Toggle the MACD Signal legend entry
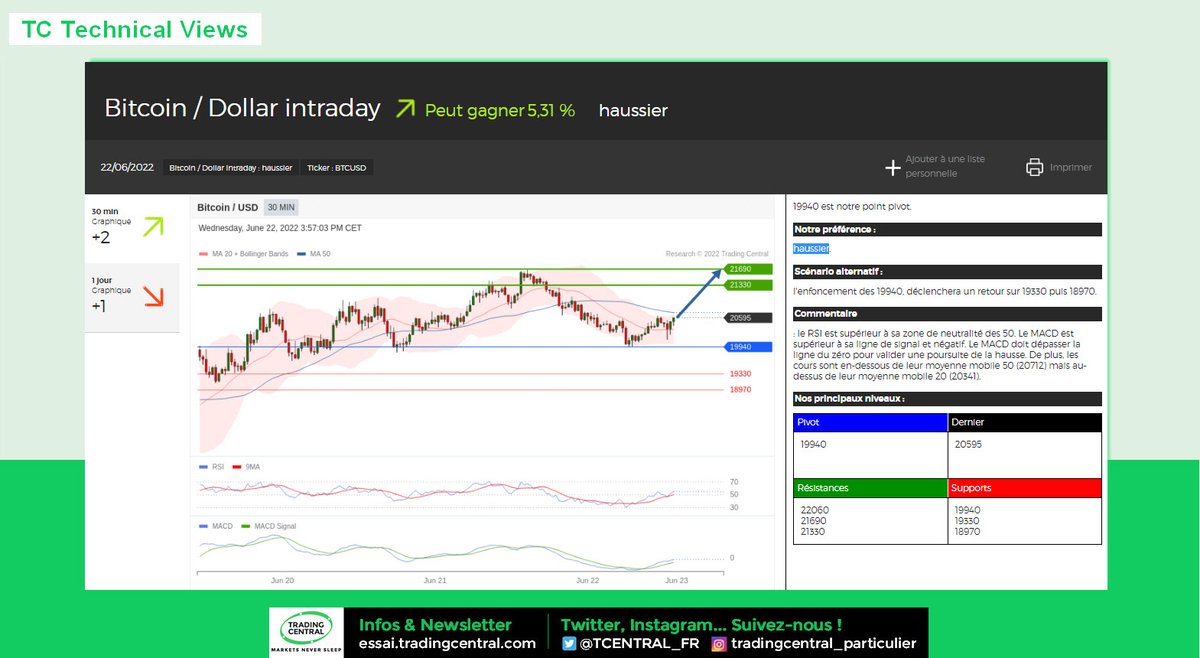This screenshot has width=1200, height=658. tap(273, 525)
